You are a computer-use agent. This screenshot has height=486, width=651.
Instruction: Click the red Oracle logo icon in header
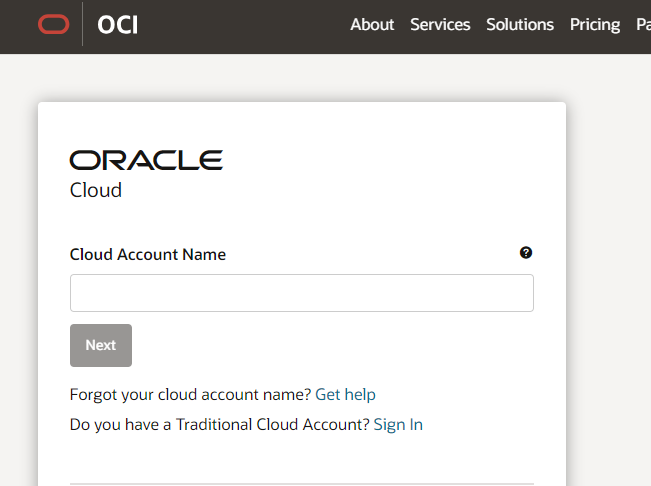pos(53,25)
